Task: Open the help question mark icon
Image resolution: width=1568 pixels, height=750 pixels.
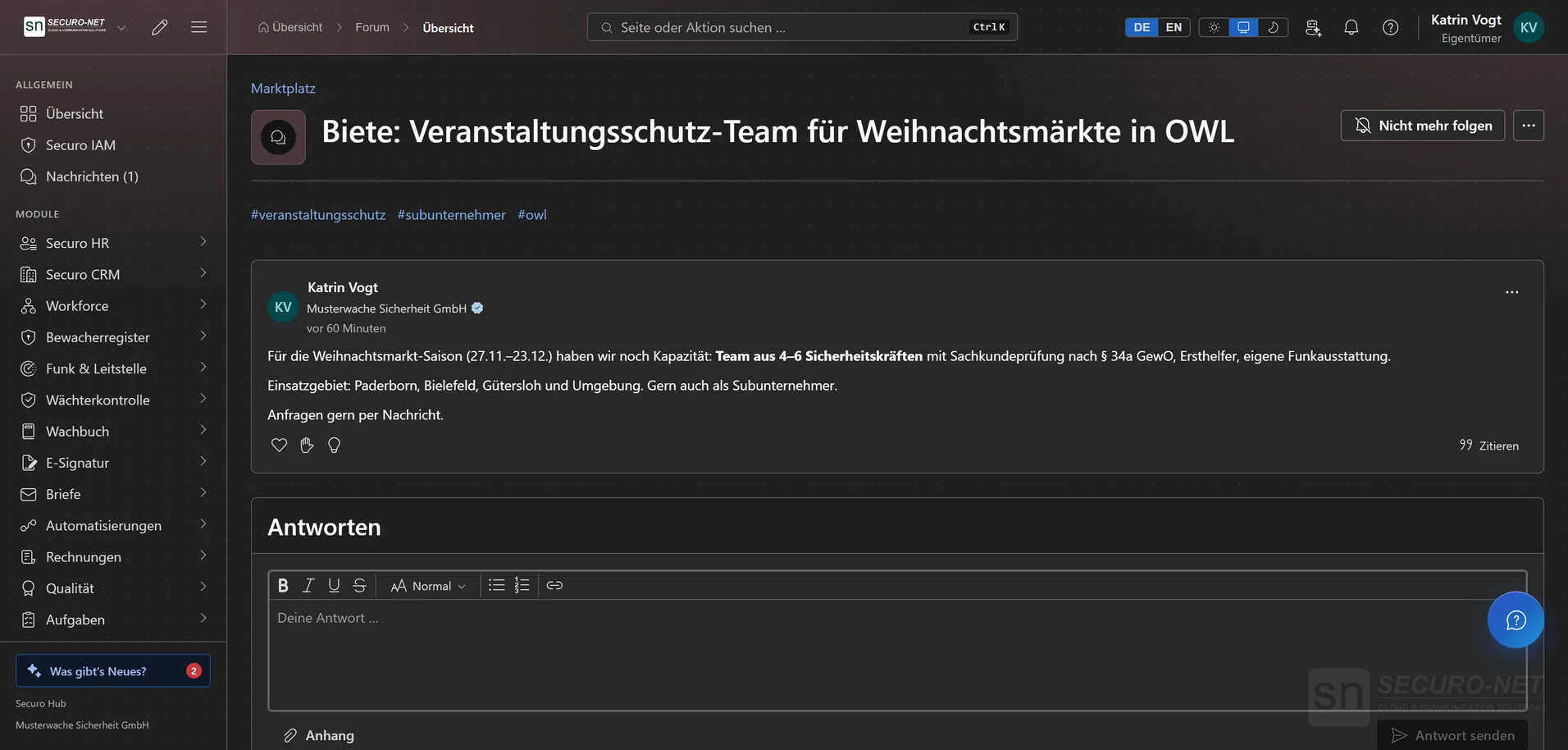Action: click(x=1391, y=27)
